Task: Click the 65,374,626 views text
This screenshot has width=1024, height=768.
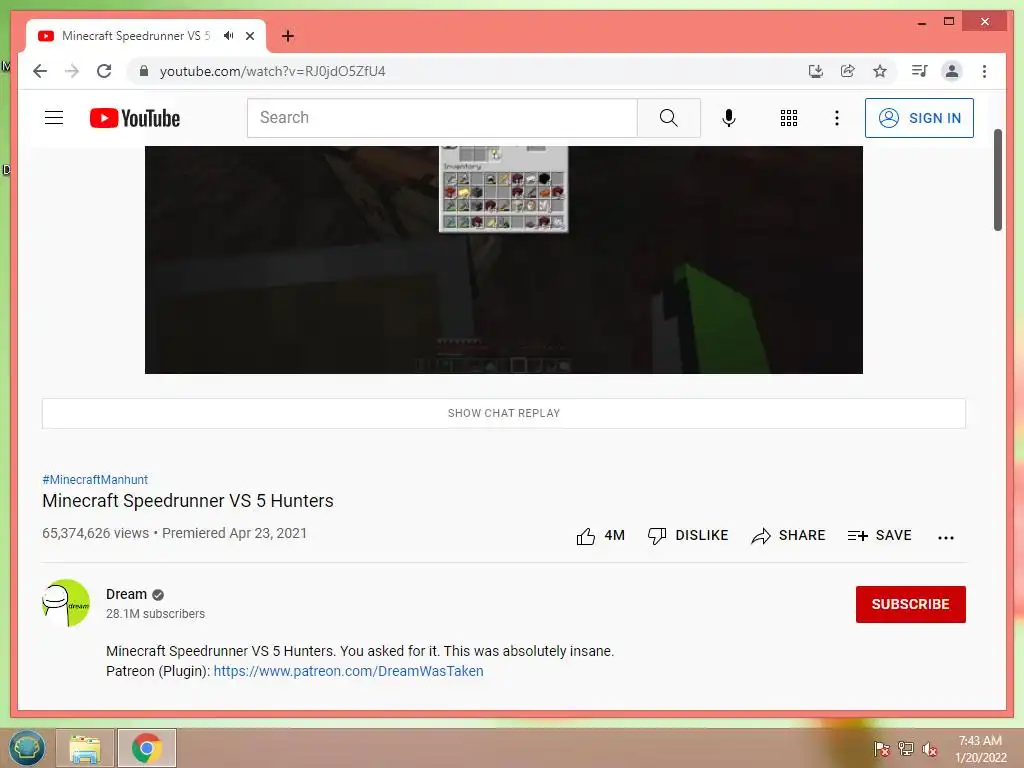Action: [95, 533]
